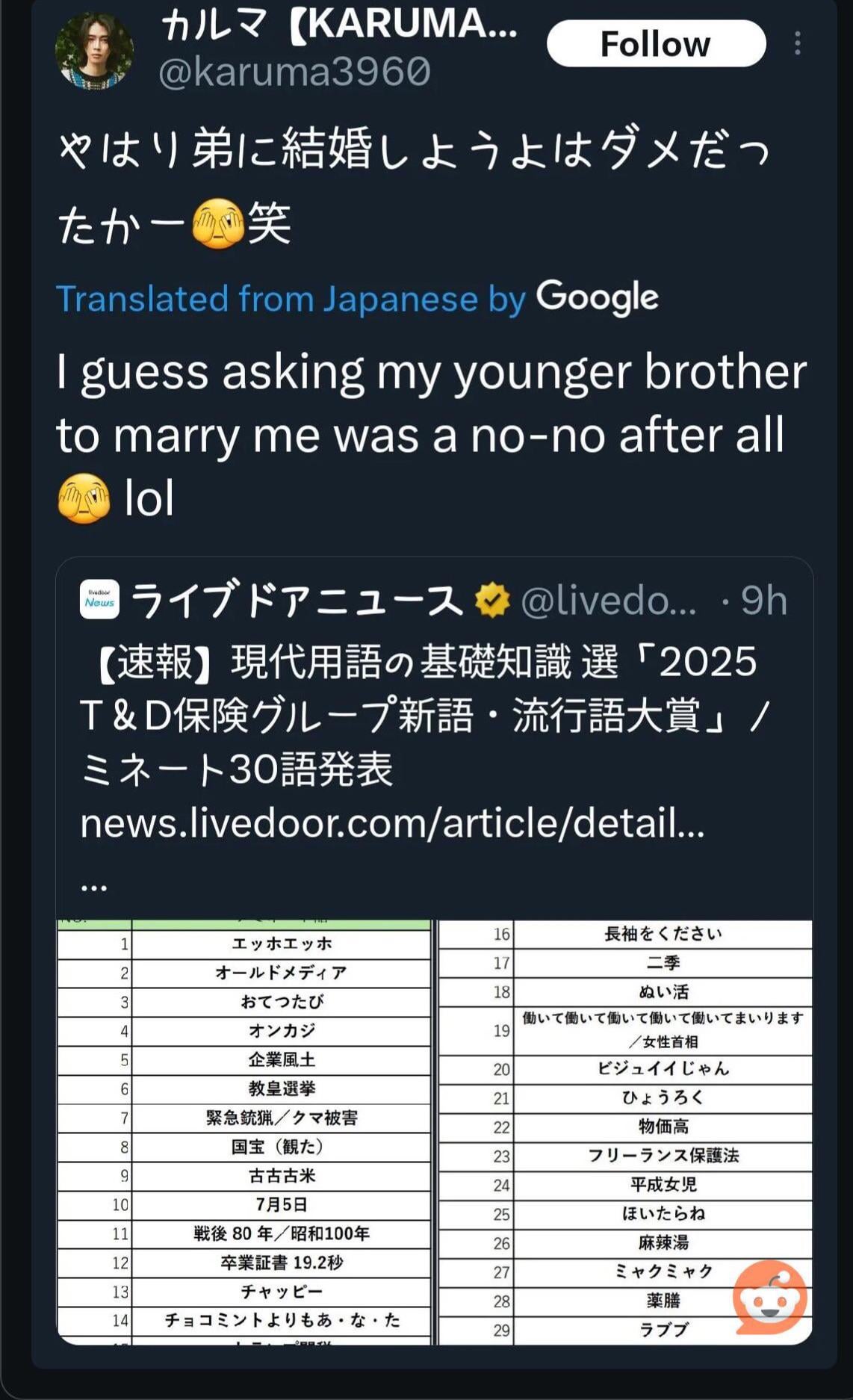Screen dimensions: 853x1400
Task: Click the カルマ【KARUMA display name
Action: (x=339, y=25)
